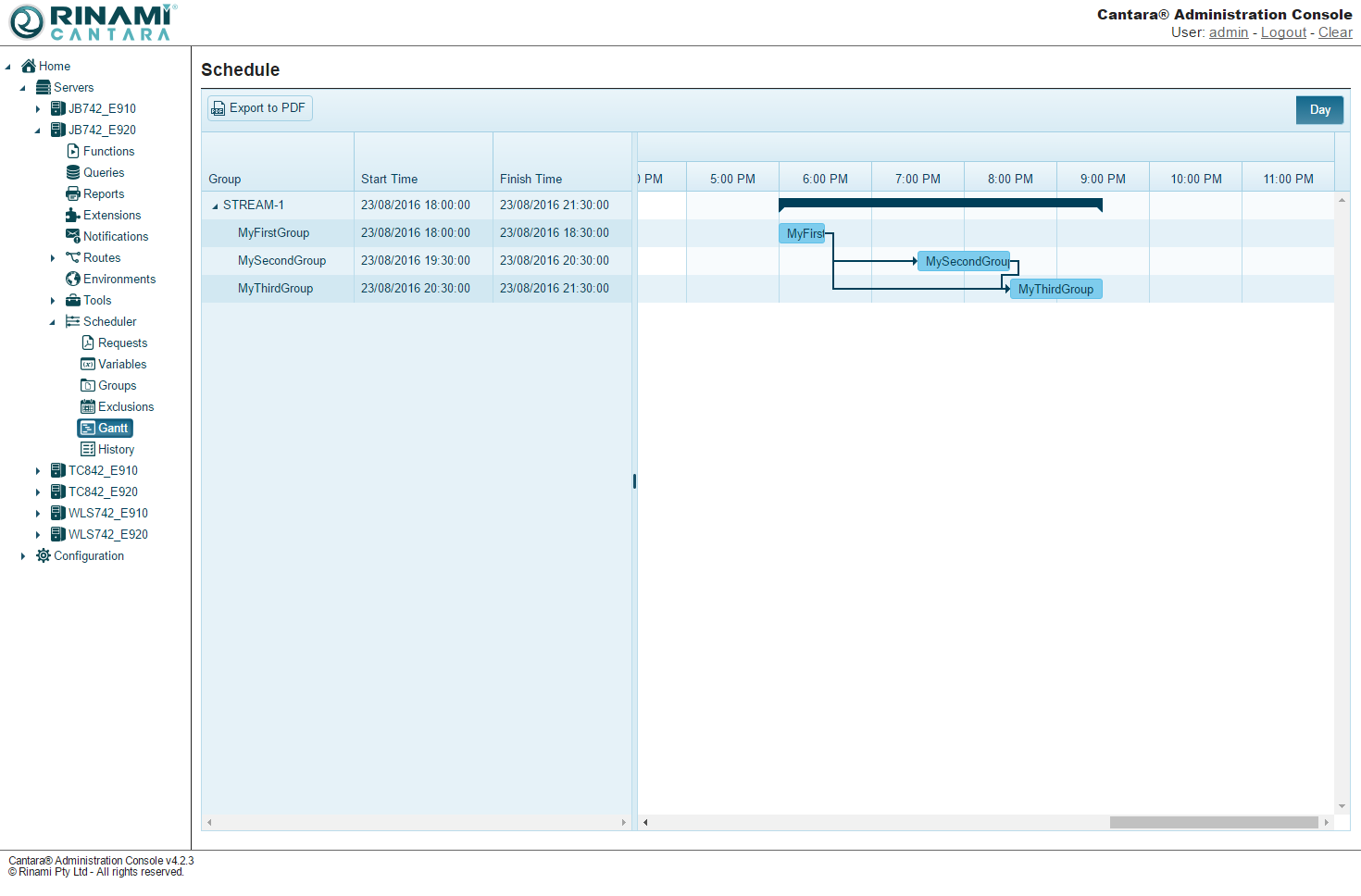Click the Queries database icon

[73, 172]
